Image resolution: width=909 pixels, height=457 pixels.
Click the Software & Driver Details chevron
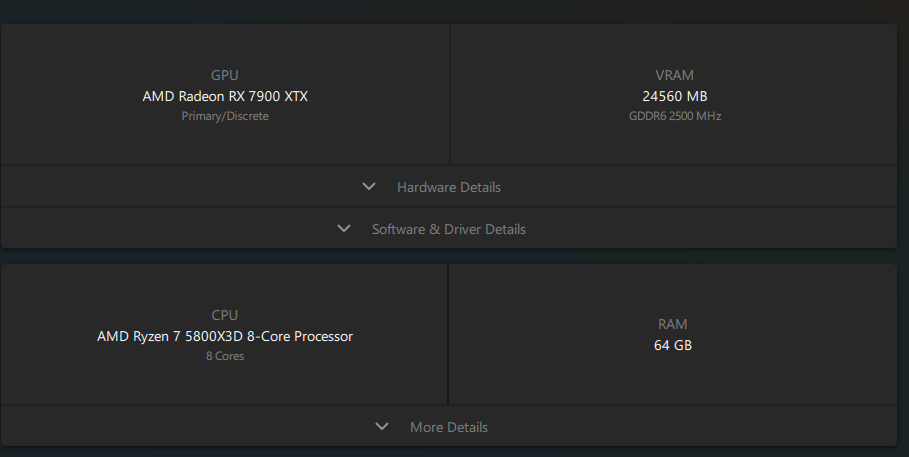344,229
